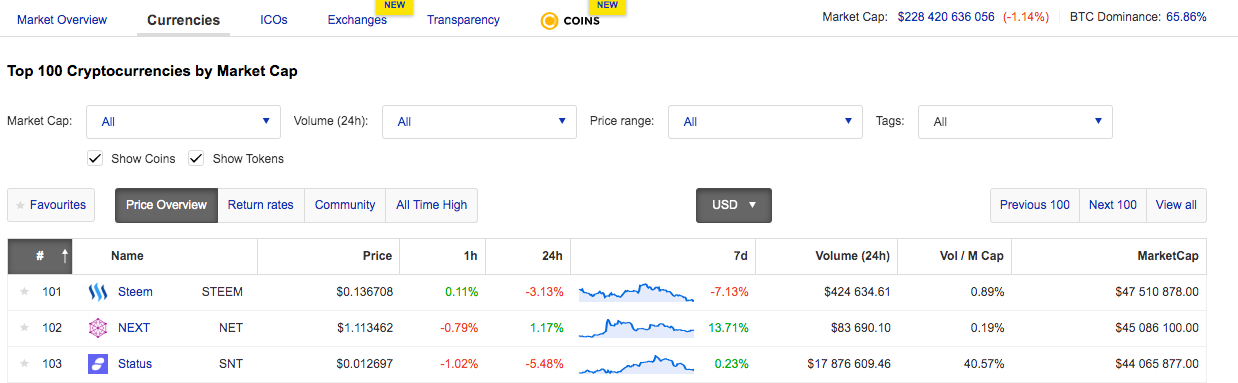Go to Next 100 currencies

[1113, 205]
